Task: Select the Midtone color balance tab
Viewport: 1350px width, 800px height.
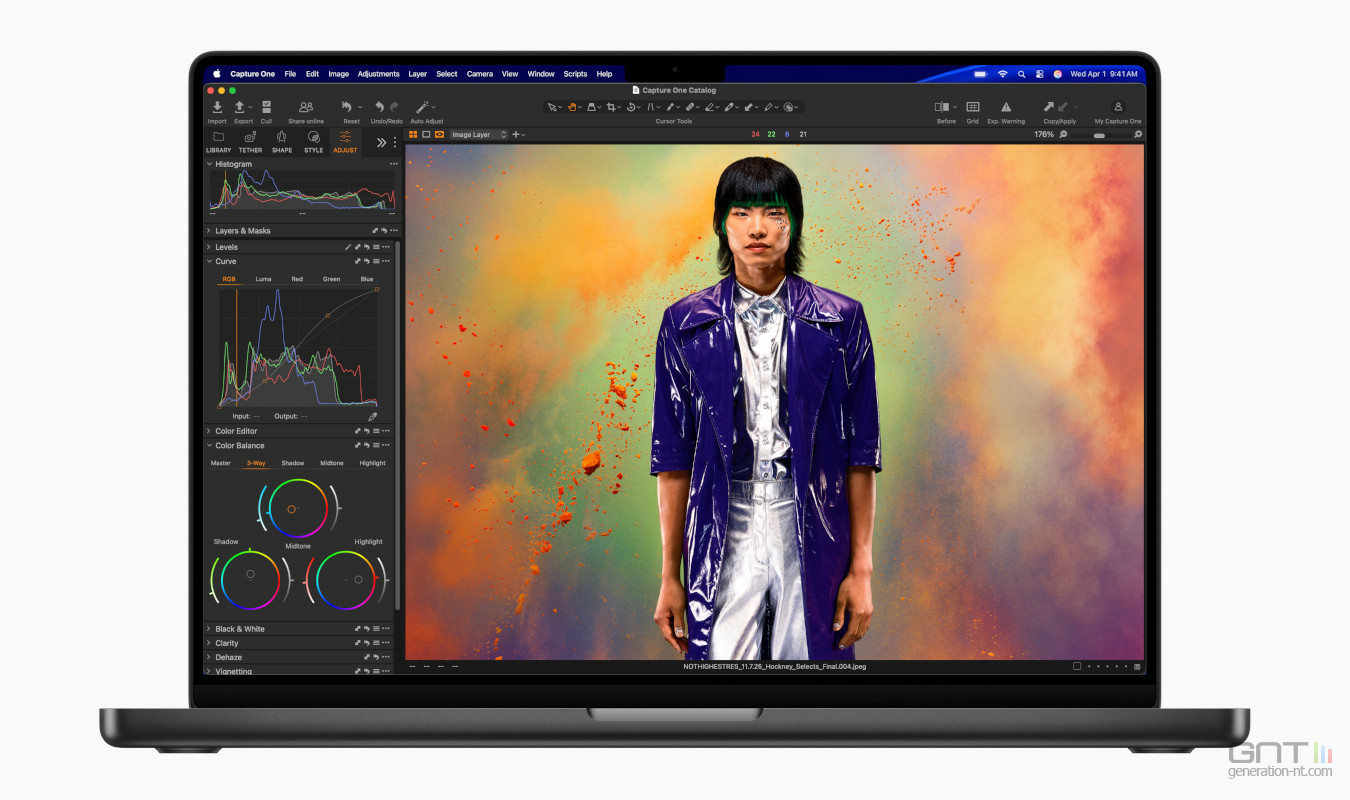Action: click(x=331, y=463)
